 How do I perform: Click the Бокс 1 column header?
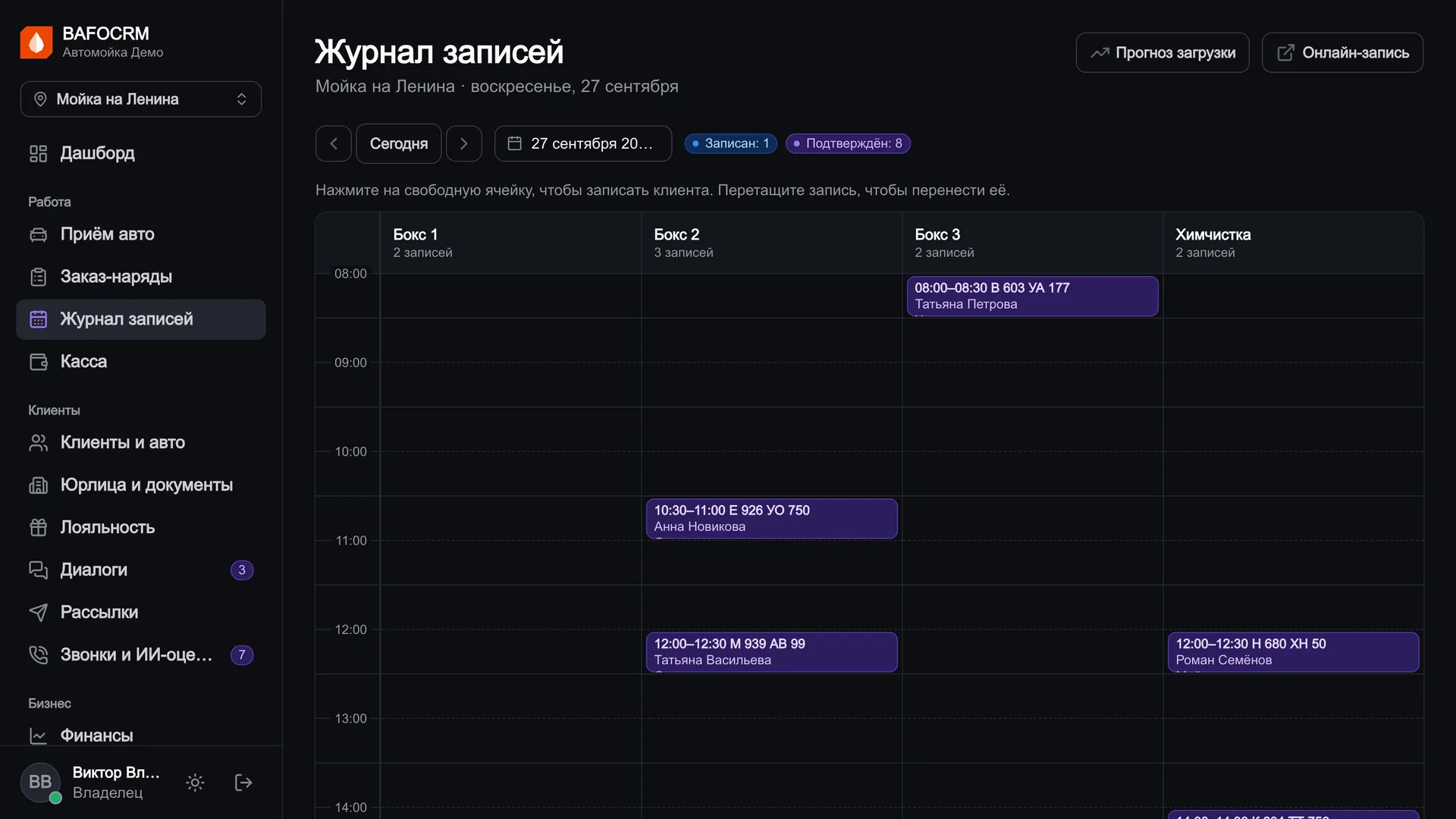point(510,243)
